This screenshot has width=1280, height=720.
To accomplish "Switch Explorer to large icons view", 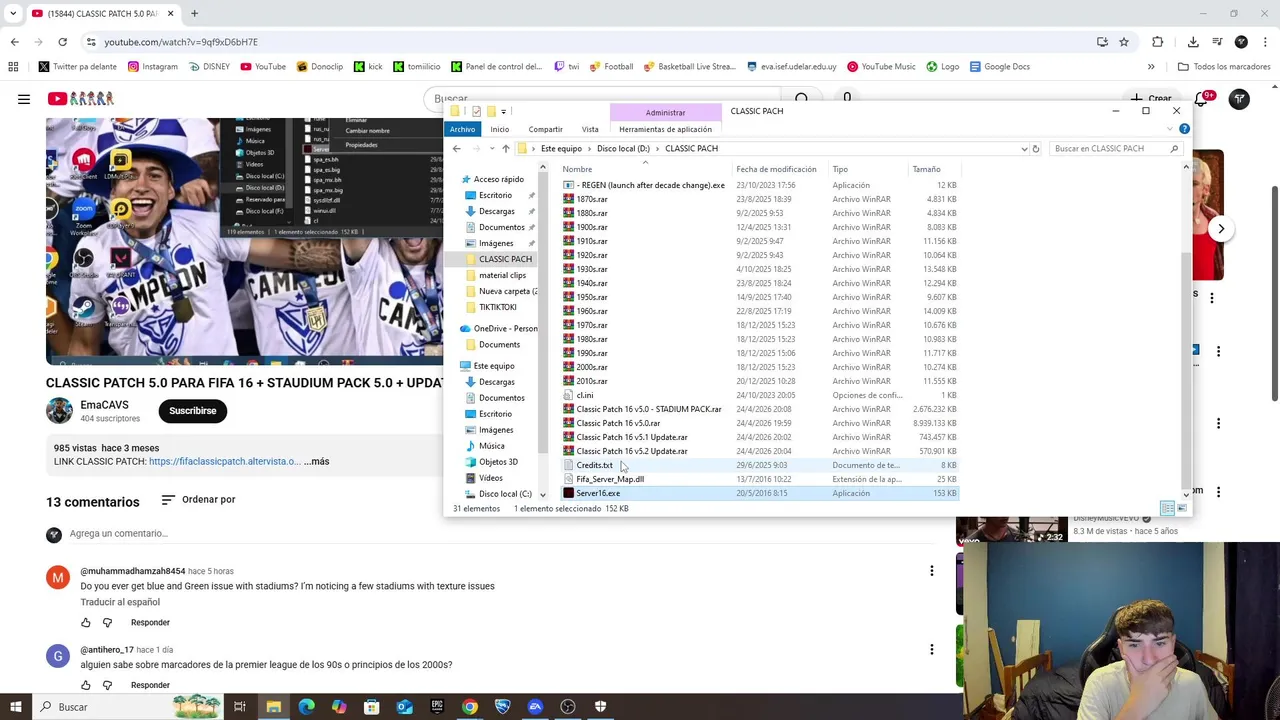I will click(1182, 508).
